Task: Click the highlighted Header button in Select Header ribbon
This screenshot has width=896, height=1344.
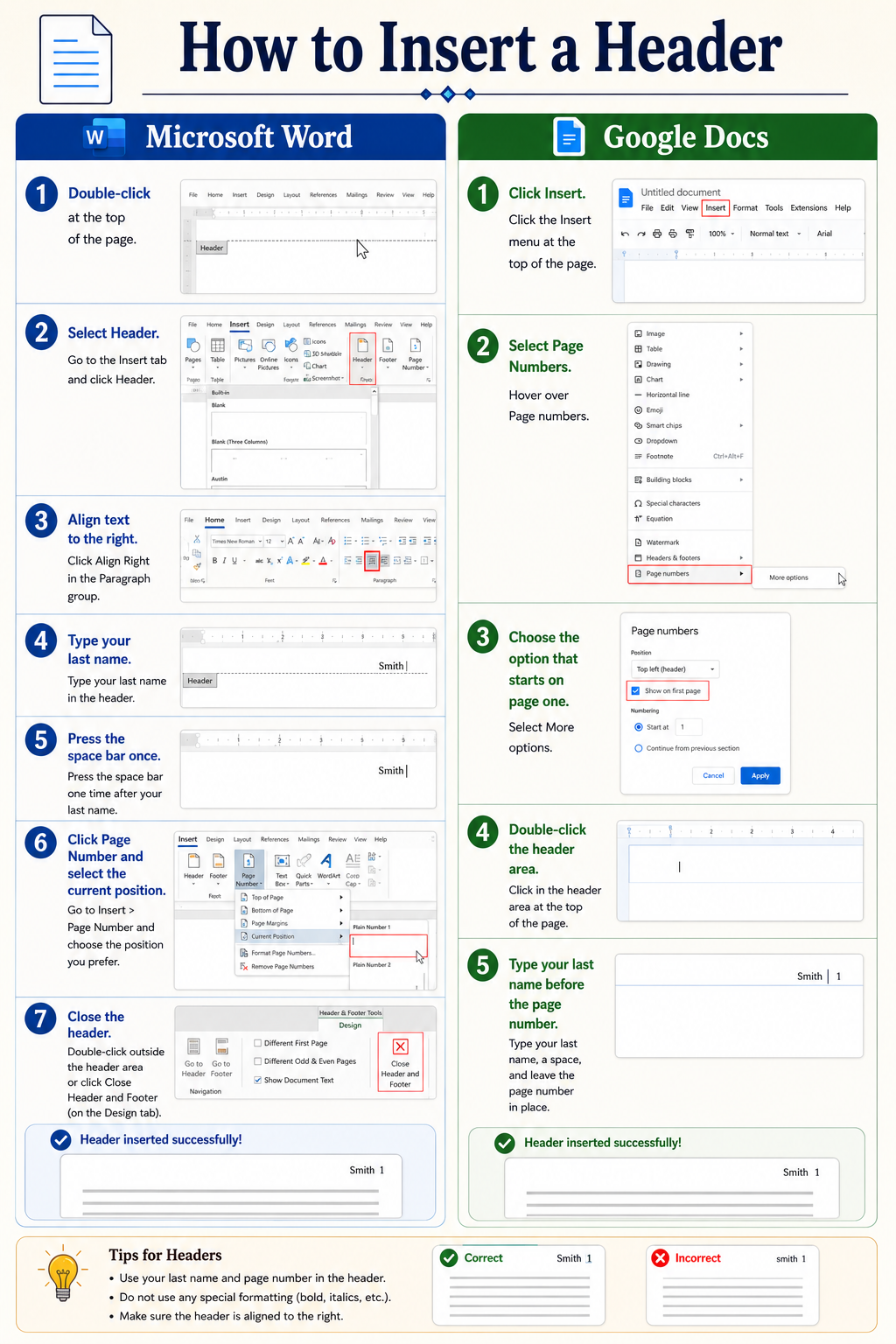Action: pos(362,358)
